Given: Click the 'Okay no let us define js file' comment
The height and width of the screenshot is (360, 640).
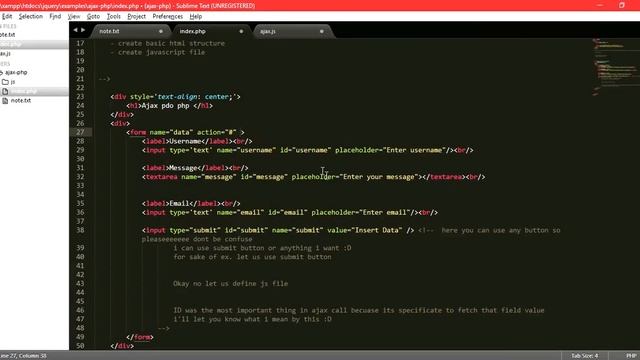Looking at the screenshot, I should tap(230, 284).
